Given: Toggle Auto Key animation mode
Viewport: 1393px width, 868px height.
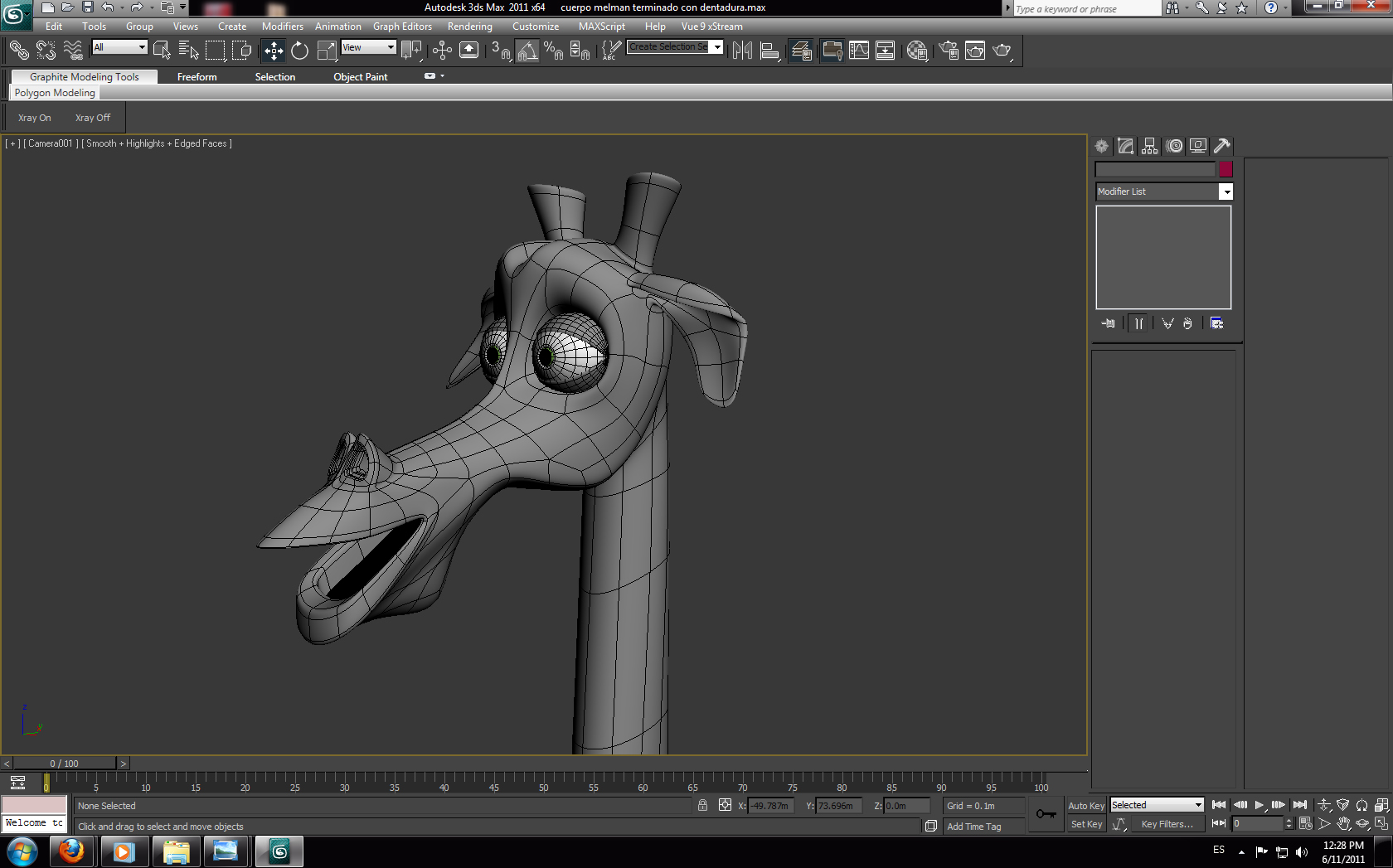Looking at the screenshot, I should tap(1085, 806).
